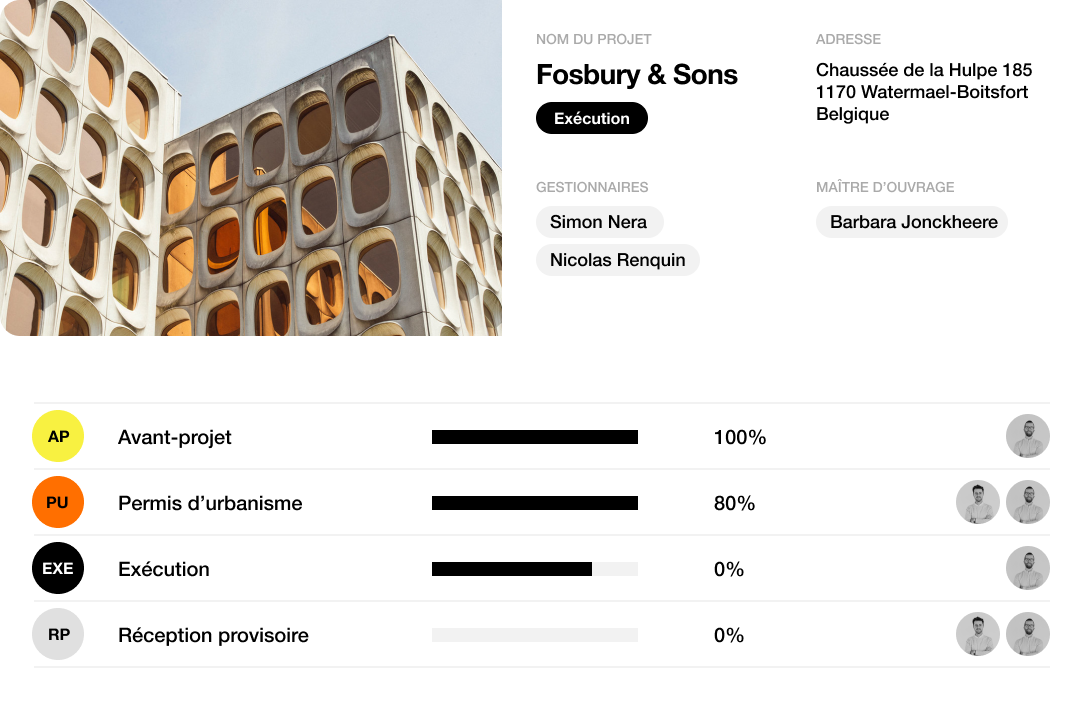1080x702 pixels.
Task: Toggle Nicolas Renquin as gestionnaire
Action: click(617, 259)
